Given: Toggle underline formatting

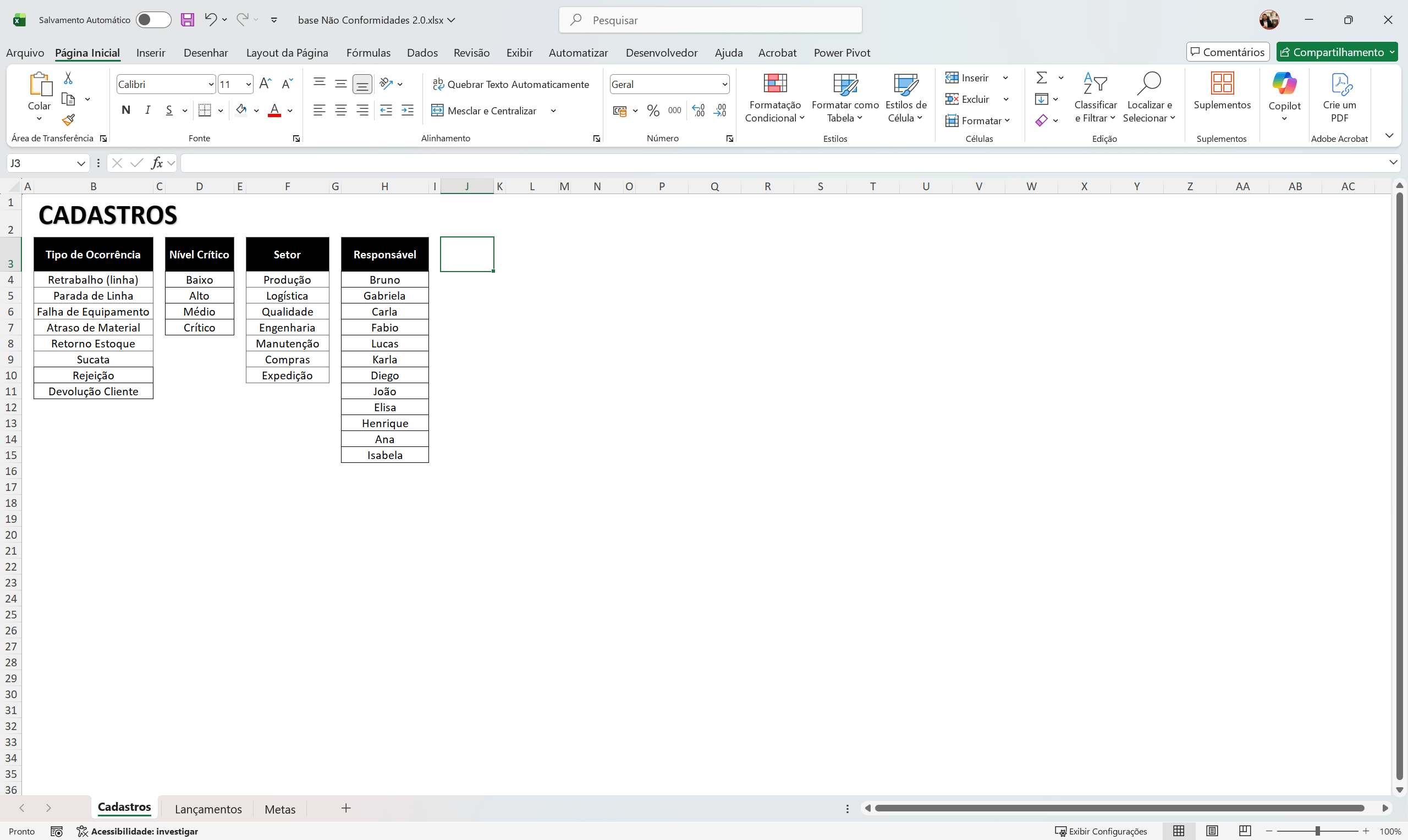Looking at the screenshot, I should [x=169, y=110].
